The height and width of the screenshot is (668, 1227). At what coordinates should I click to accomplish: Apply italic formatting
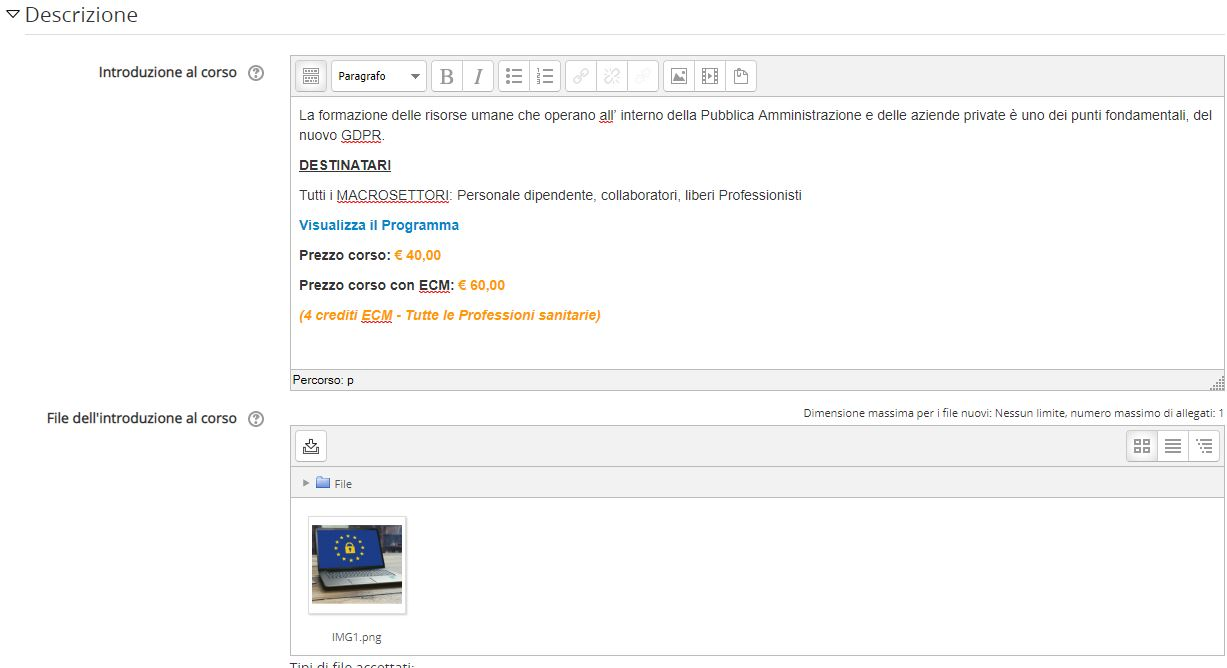[477, 76]
